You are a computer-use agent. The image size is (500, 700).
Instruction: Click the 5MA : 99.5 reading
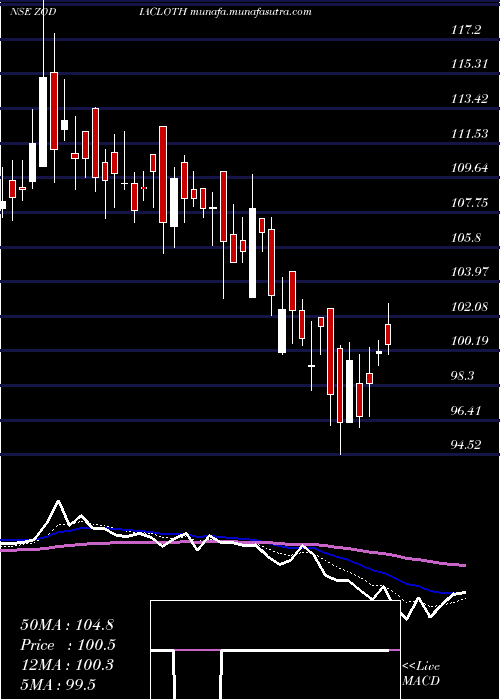58,685
